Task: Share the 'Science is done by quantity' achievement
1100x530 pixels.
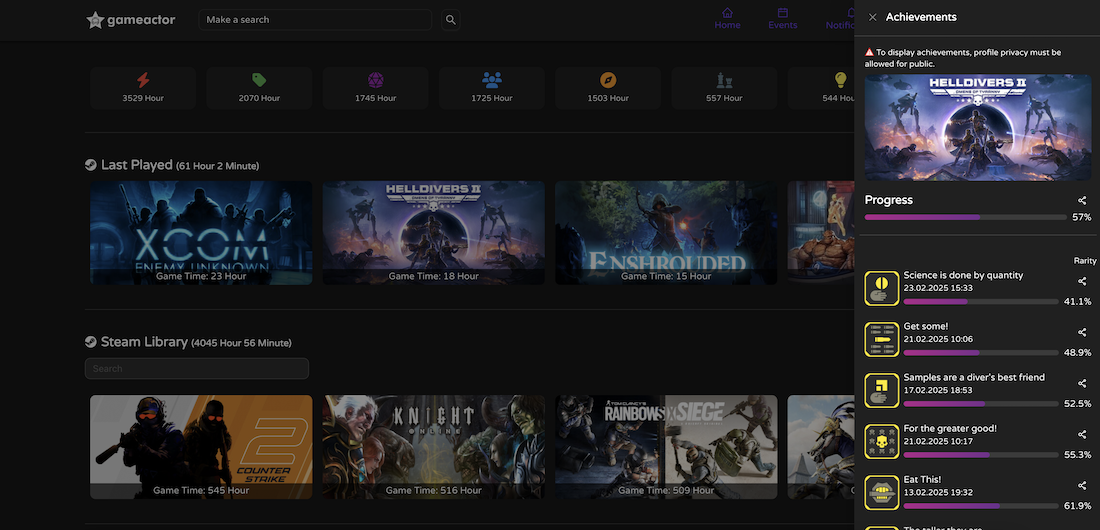Action: (x=1082, y=282)
